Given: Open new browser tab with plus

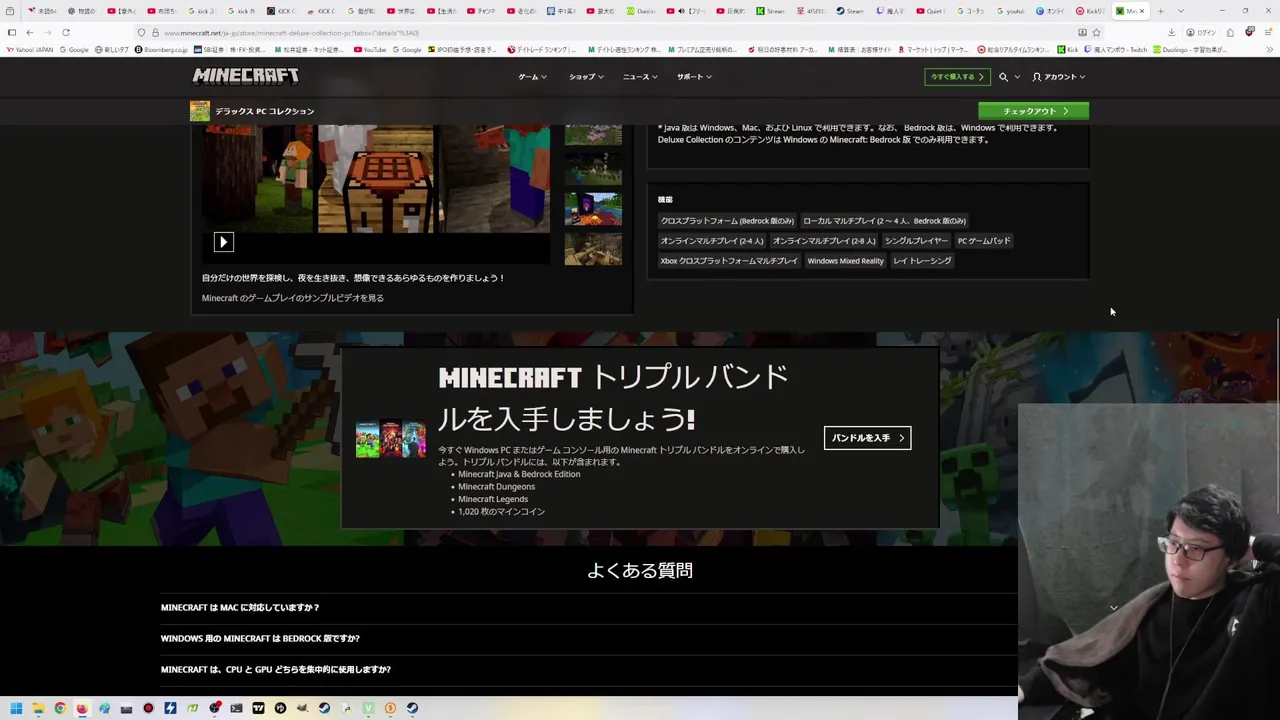Looking at the screenshot, I should [1160, 11].
